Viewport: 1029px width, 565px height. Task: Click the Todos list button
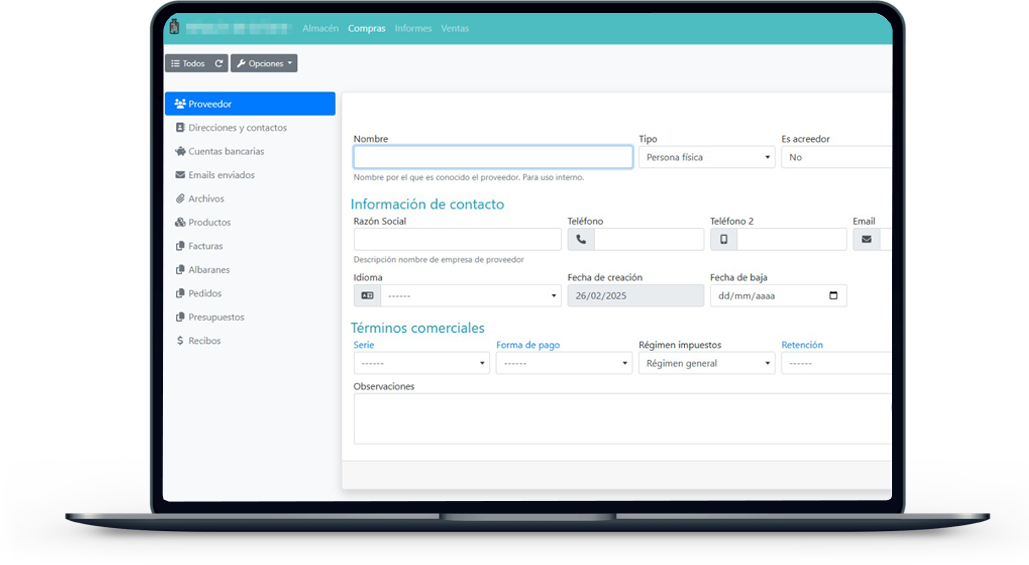tap(188, 63)
